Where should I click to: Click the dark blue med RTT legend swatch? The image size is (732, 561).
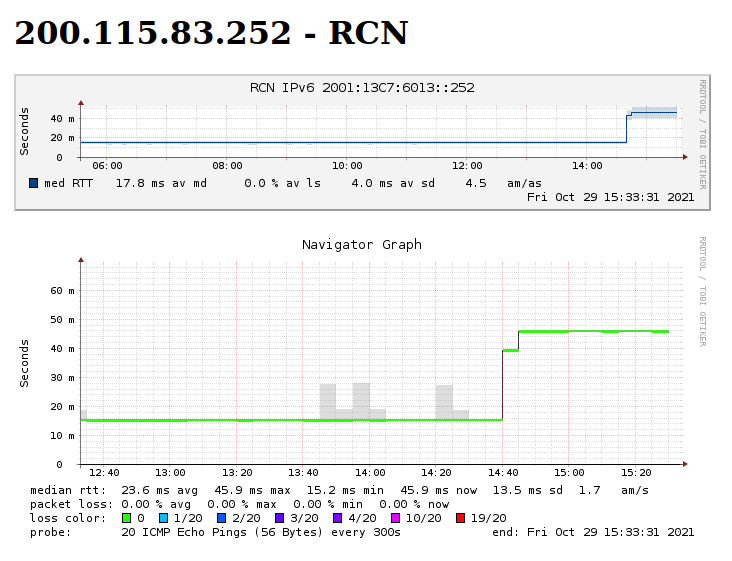[x=34, y=183]
